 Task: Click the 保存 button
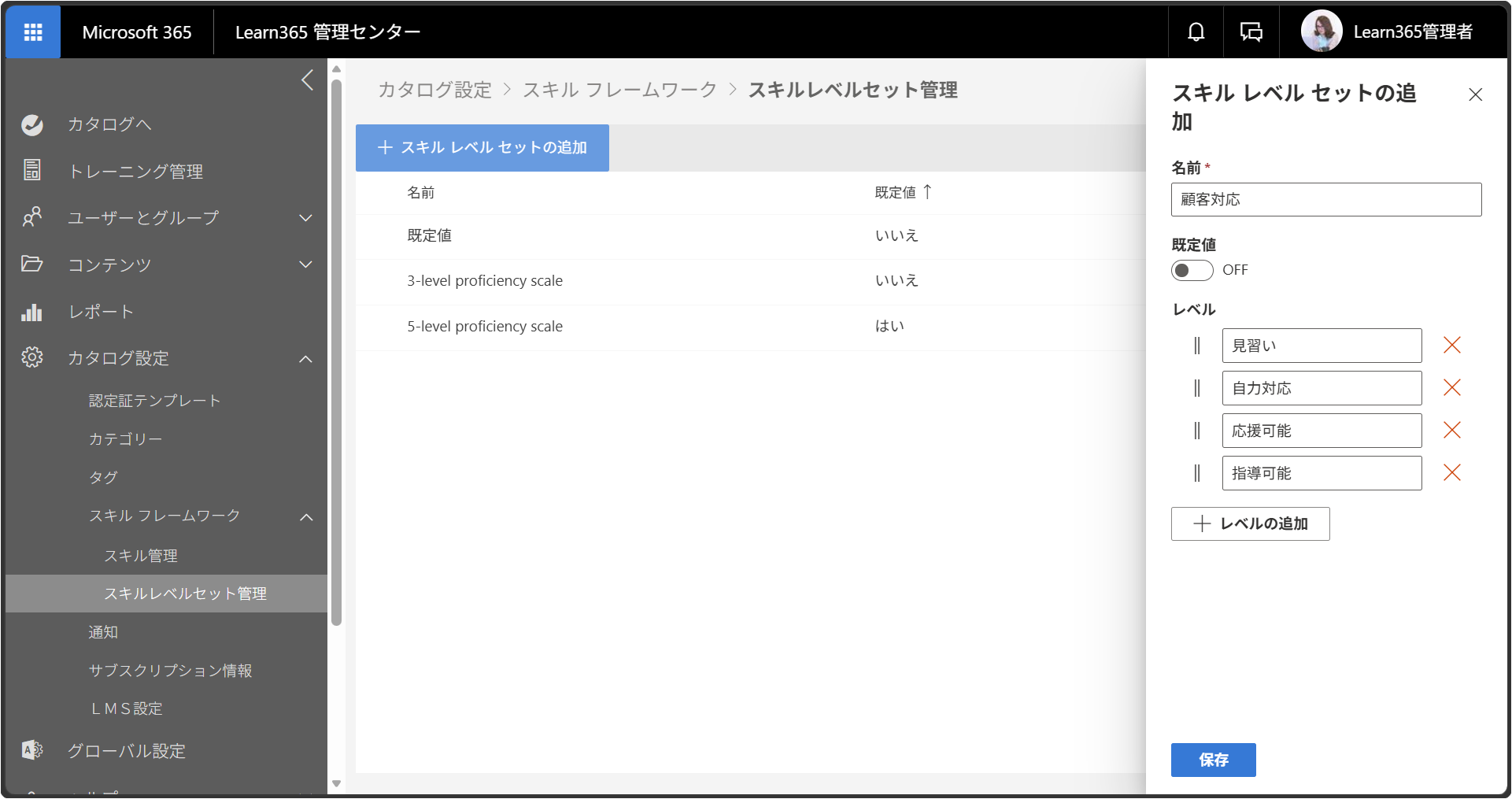[x=1213, y=760]
